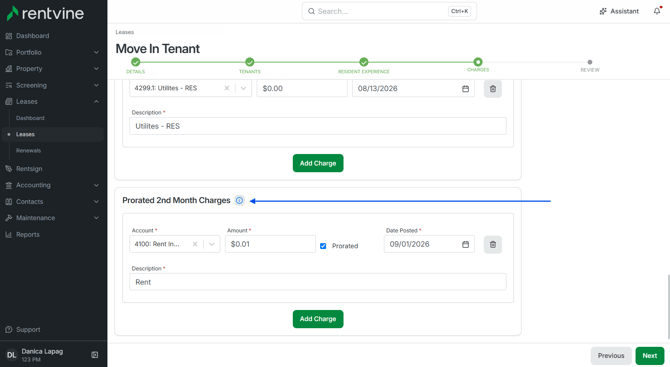
Task: Clear the 4100 Rent account selection
Action: click(x=195, y=244)
